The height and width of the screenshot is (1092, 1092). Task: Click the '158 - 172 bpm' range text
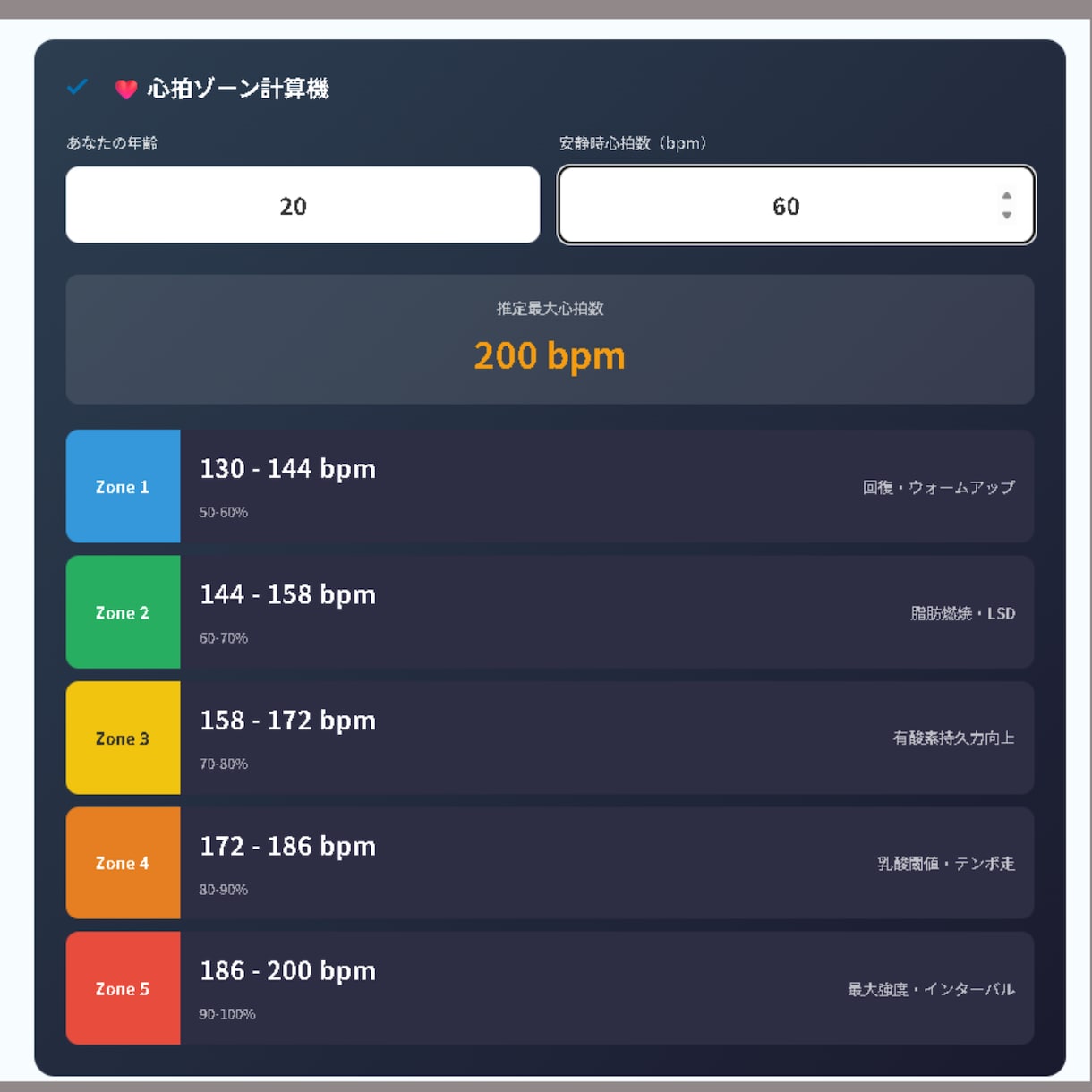(287, 721)
